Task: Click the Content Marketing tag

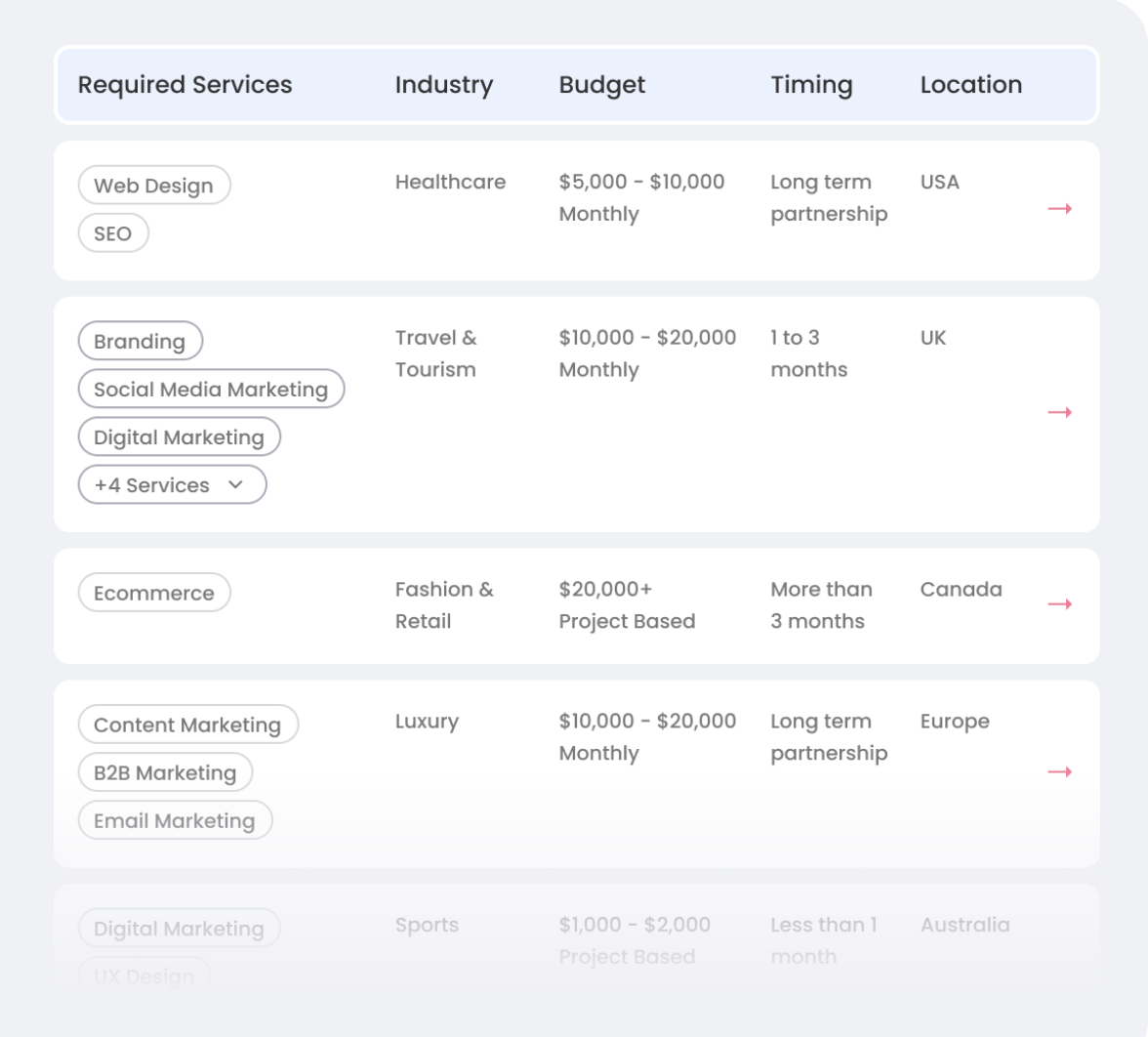Action: pos(187,726)
